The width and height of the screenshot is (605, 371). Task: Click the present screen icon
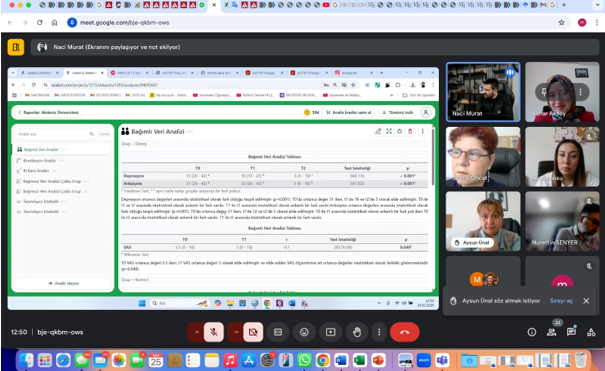pyautogui.click(x=331, y=332)
